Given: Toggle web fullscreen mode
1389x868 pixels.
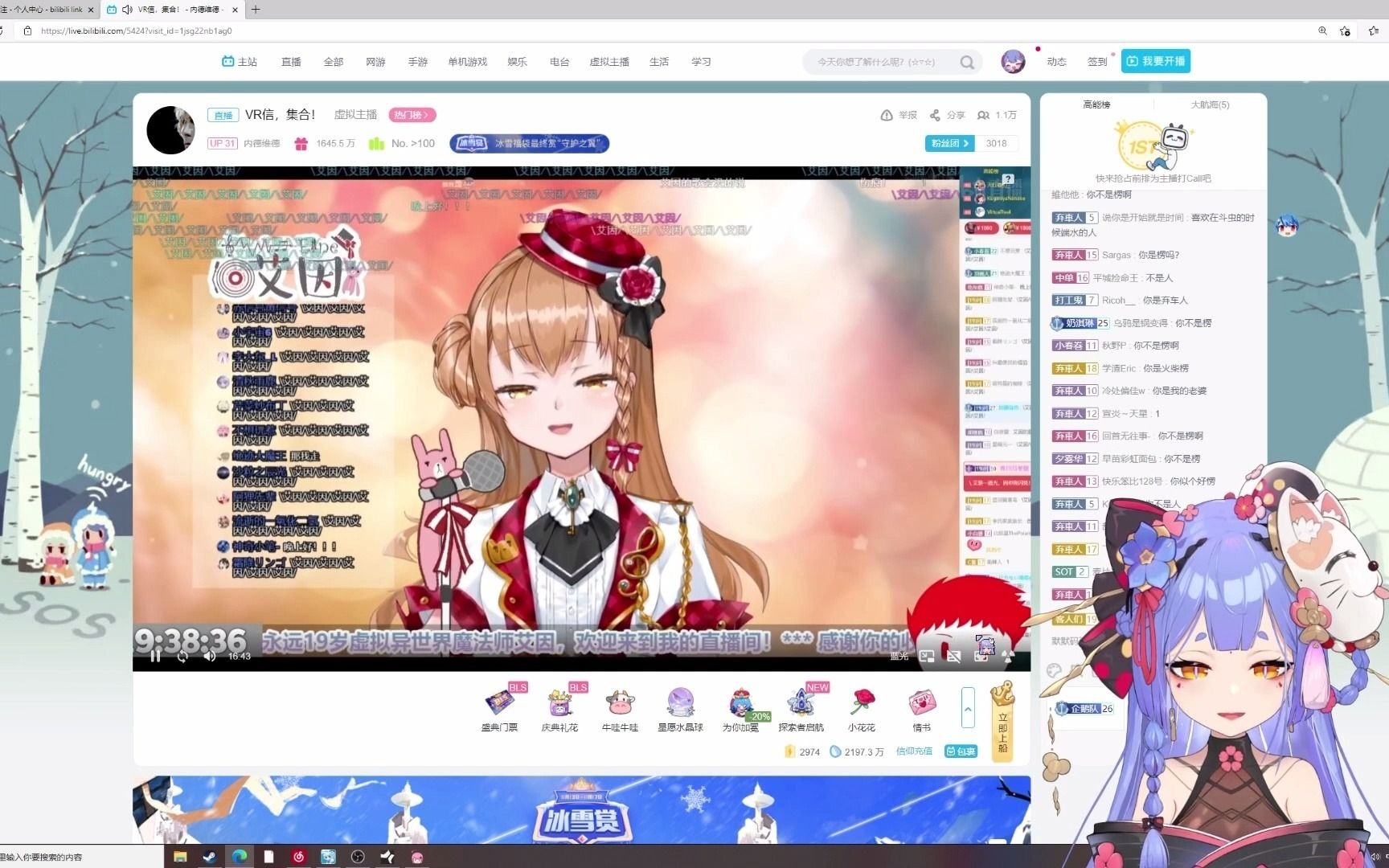Looking at the screenshot, I should [x=981, y=657].
